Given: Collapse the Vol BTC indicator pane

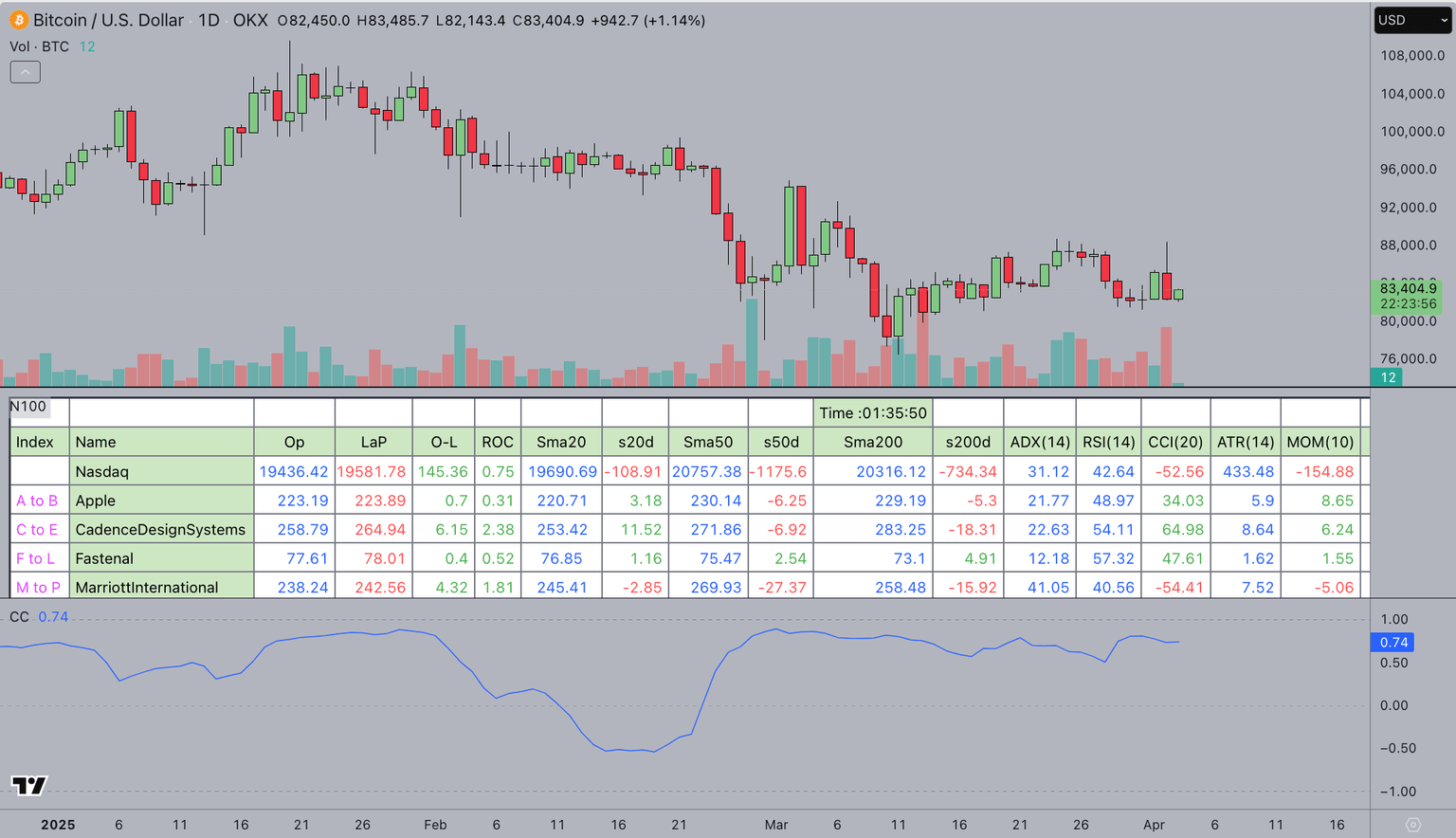Looking at the screenshot, I should tap(25, 71).
